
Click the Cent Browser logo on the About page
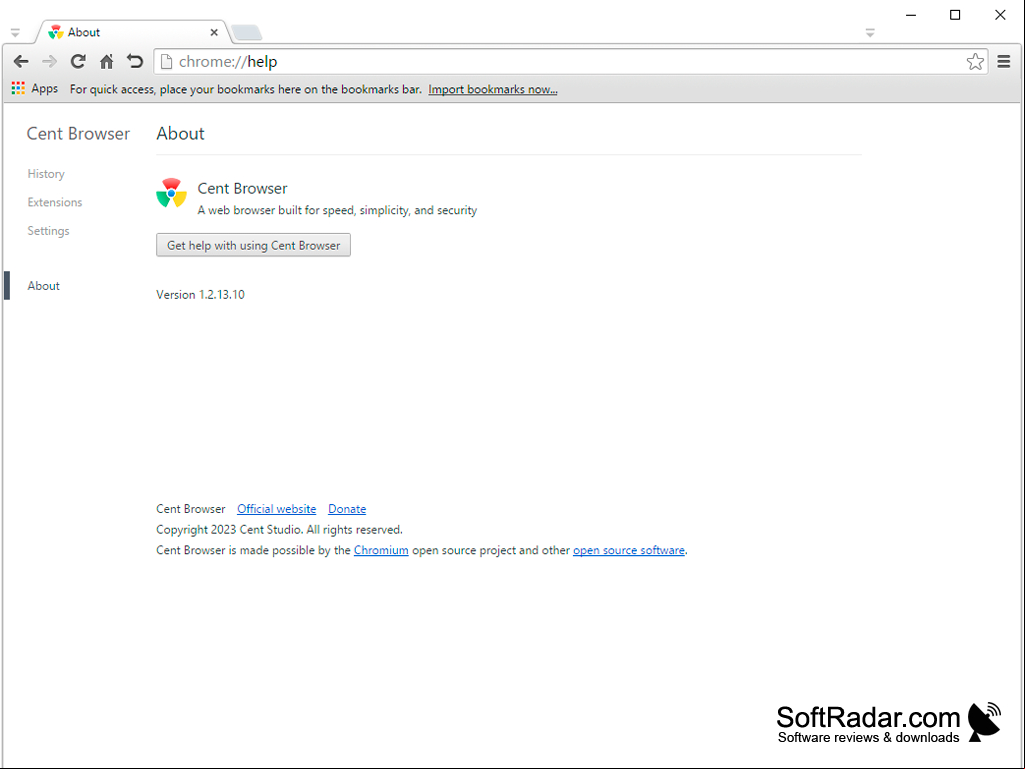coord(171,194)
